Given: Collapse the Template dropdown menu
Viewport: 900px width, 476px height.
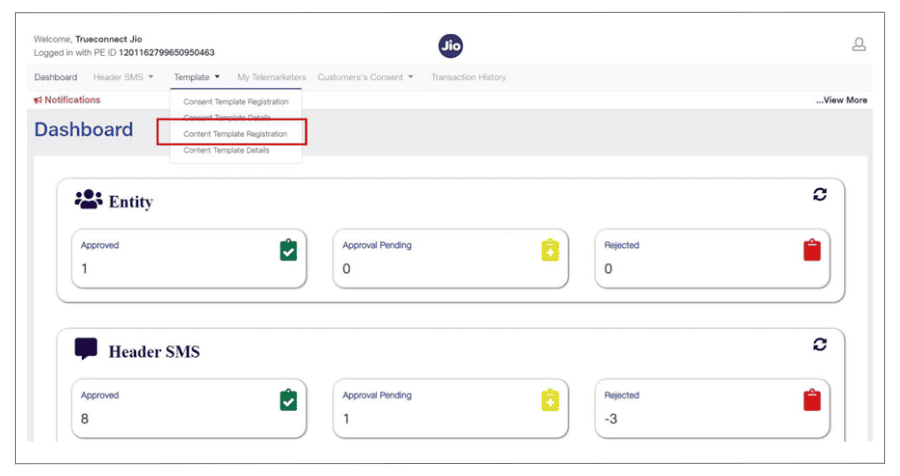Looking at the screenshot, I should pos(197,77).
